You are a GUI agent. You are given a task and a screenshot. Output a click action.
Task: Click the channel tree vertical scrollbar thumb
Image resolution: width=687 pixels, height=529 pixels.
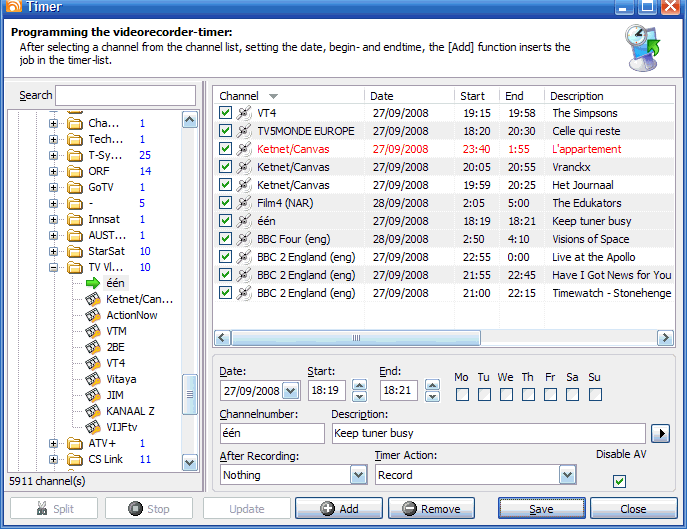click(x=189, y=393)
